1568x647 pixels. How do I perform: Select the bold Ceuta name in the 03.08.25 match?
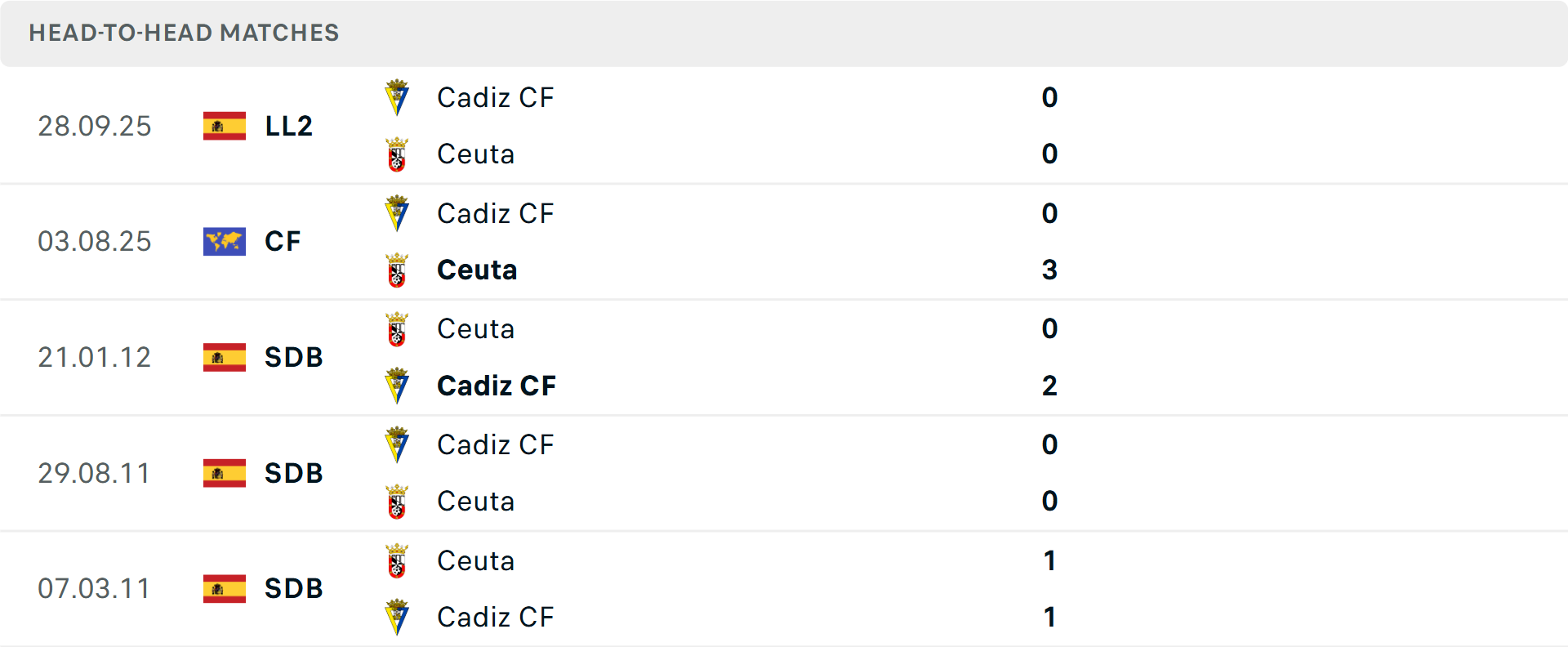(x=477, y=270)
